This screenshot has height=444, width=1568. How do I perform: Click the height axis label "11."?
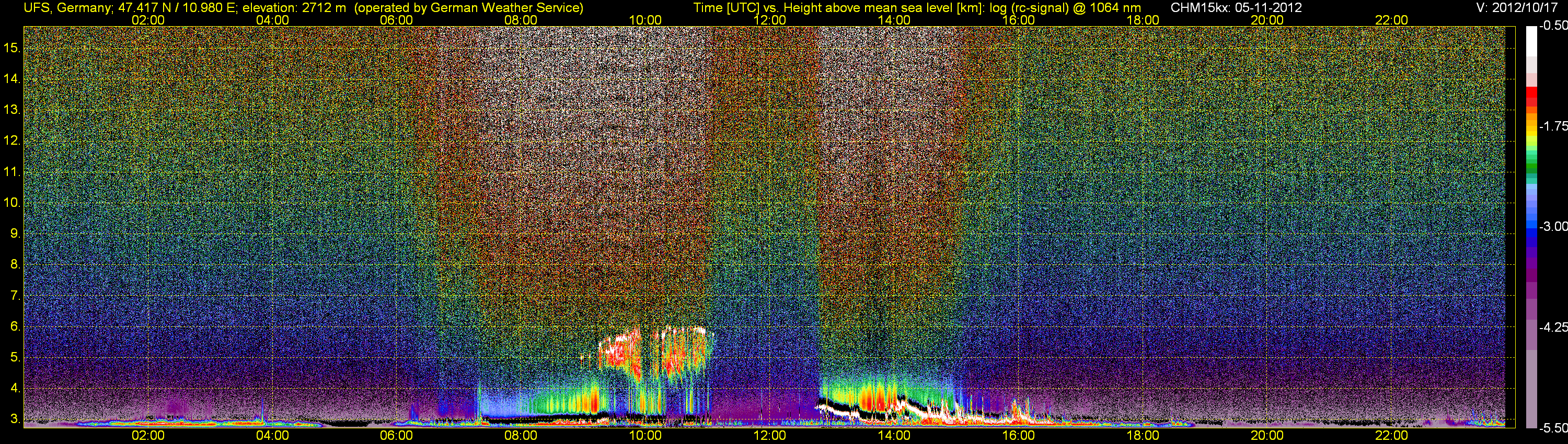click(x=12, y=172)
